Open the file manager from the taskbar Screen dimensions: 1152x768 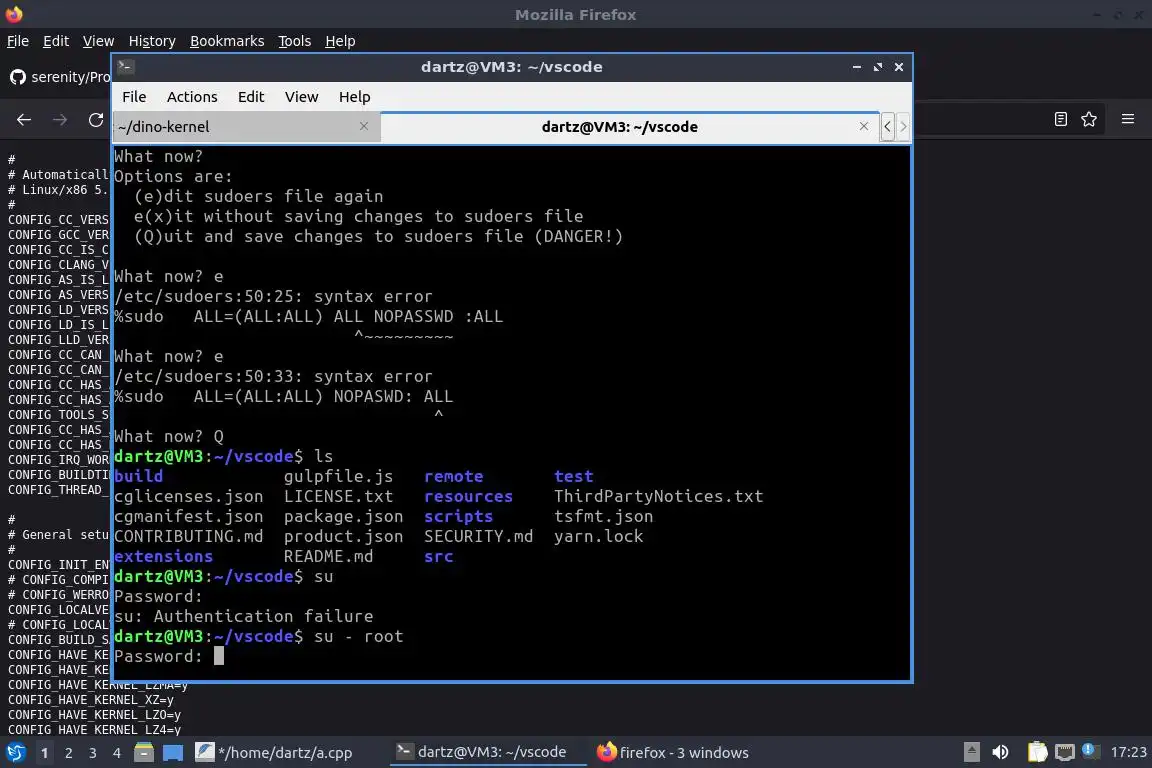(144, 753)
